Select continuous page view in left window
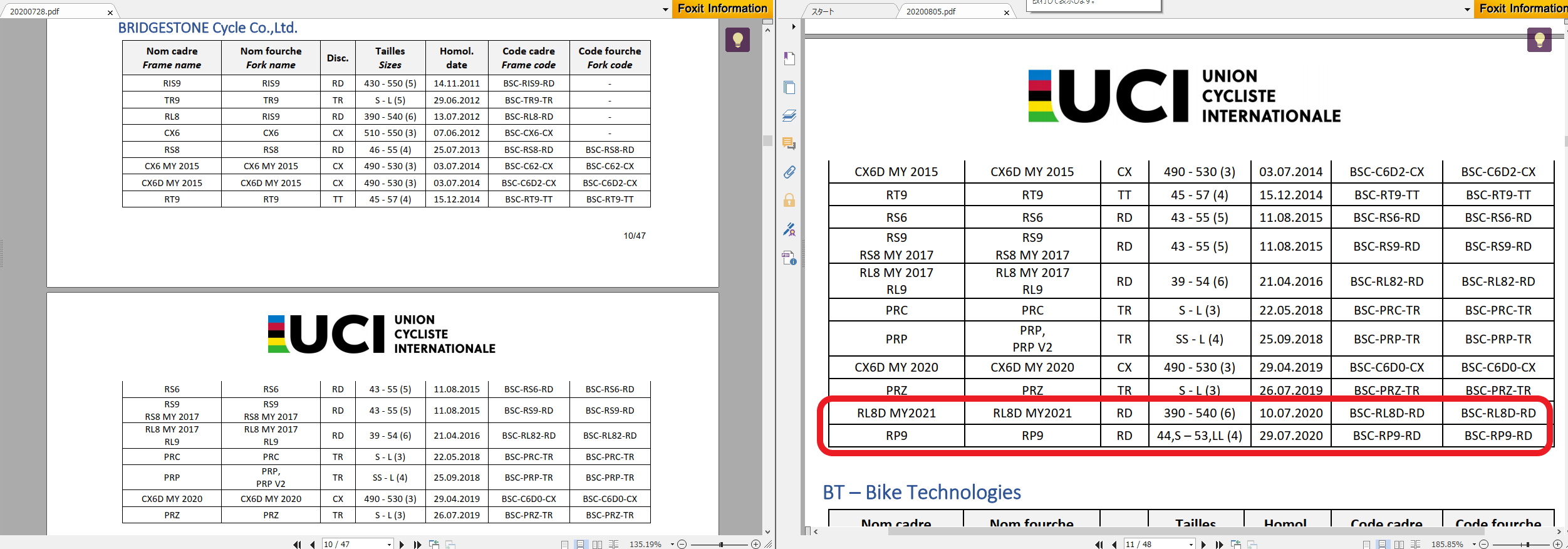 tap(581, 545)
